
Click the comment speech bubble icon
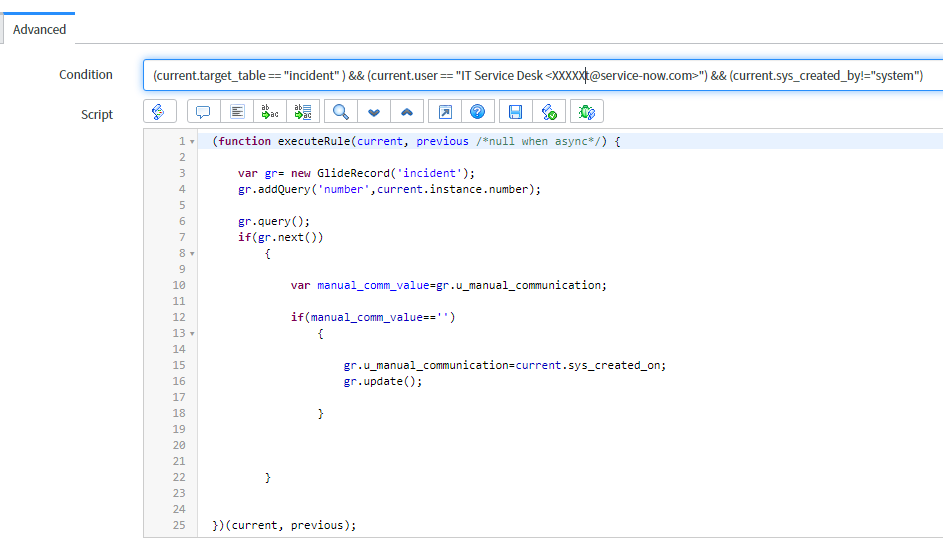tap(203, 112)
